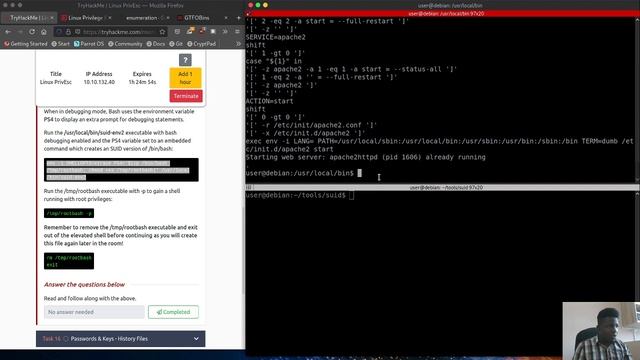Show hidden bookmarks overflow chevron
640x360 pixels.
click(x=238, y=44)
